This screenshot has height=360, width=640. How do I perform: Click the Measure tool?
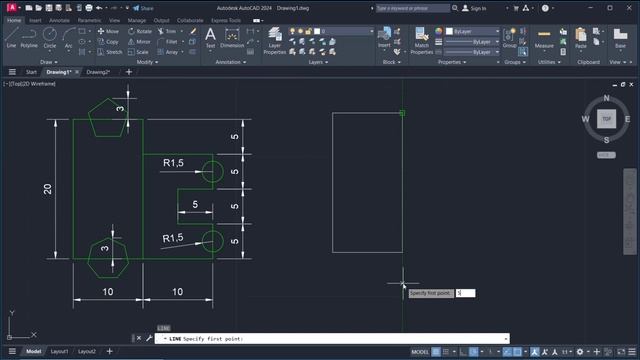[544, 38]
